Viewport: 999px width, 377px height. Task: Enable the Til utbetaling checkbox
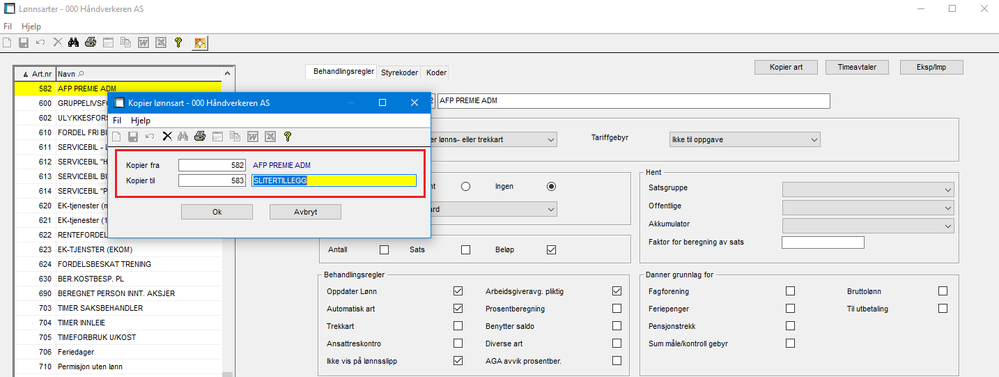(943, 308)
